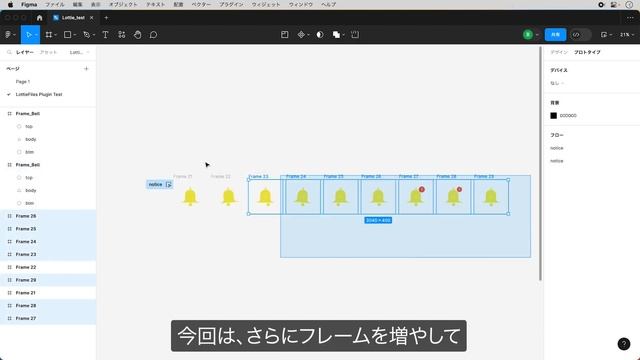Select the Frame 25 layer row

coord(48,229)
